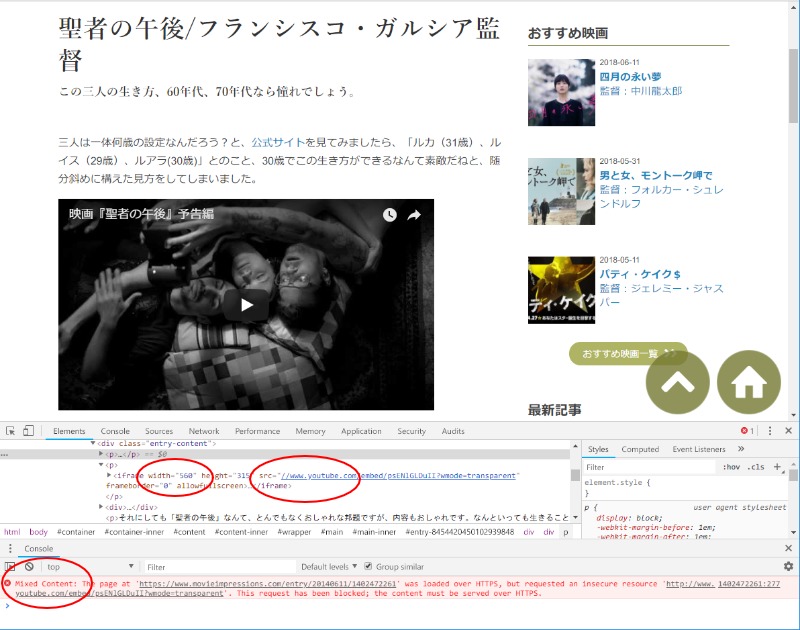Select the Event Listeners sidebar tab
The height and width of the screenshot is (630, 800).
coord(698,449)
